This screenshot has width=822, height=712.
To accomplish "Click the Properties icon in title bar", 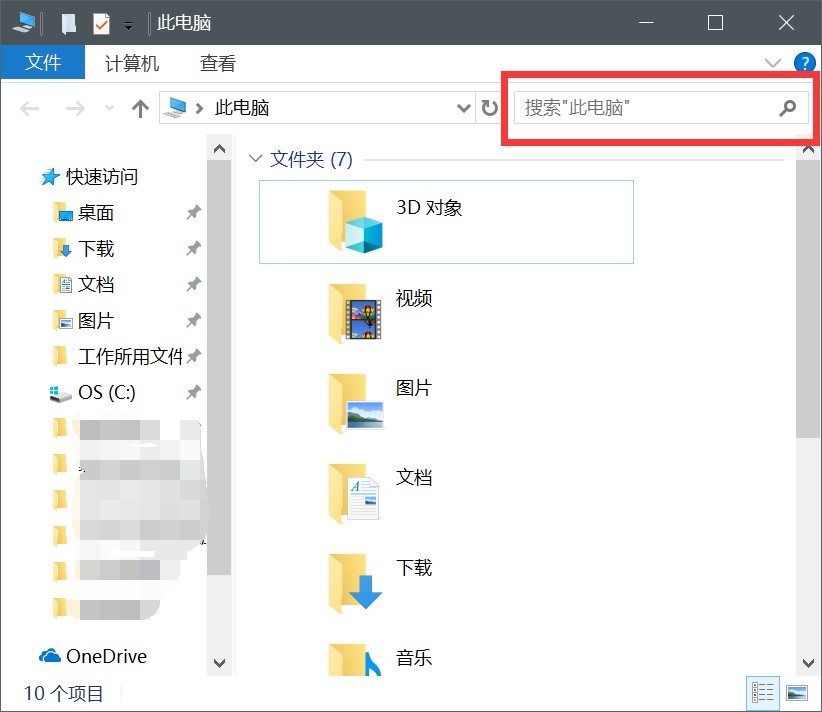I will pyautogui.click(x=101, y=23).
